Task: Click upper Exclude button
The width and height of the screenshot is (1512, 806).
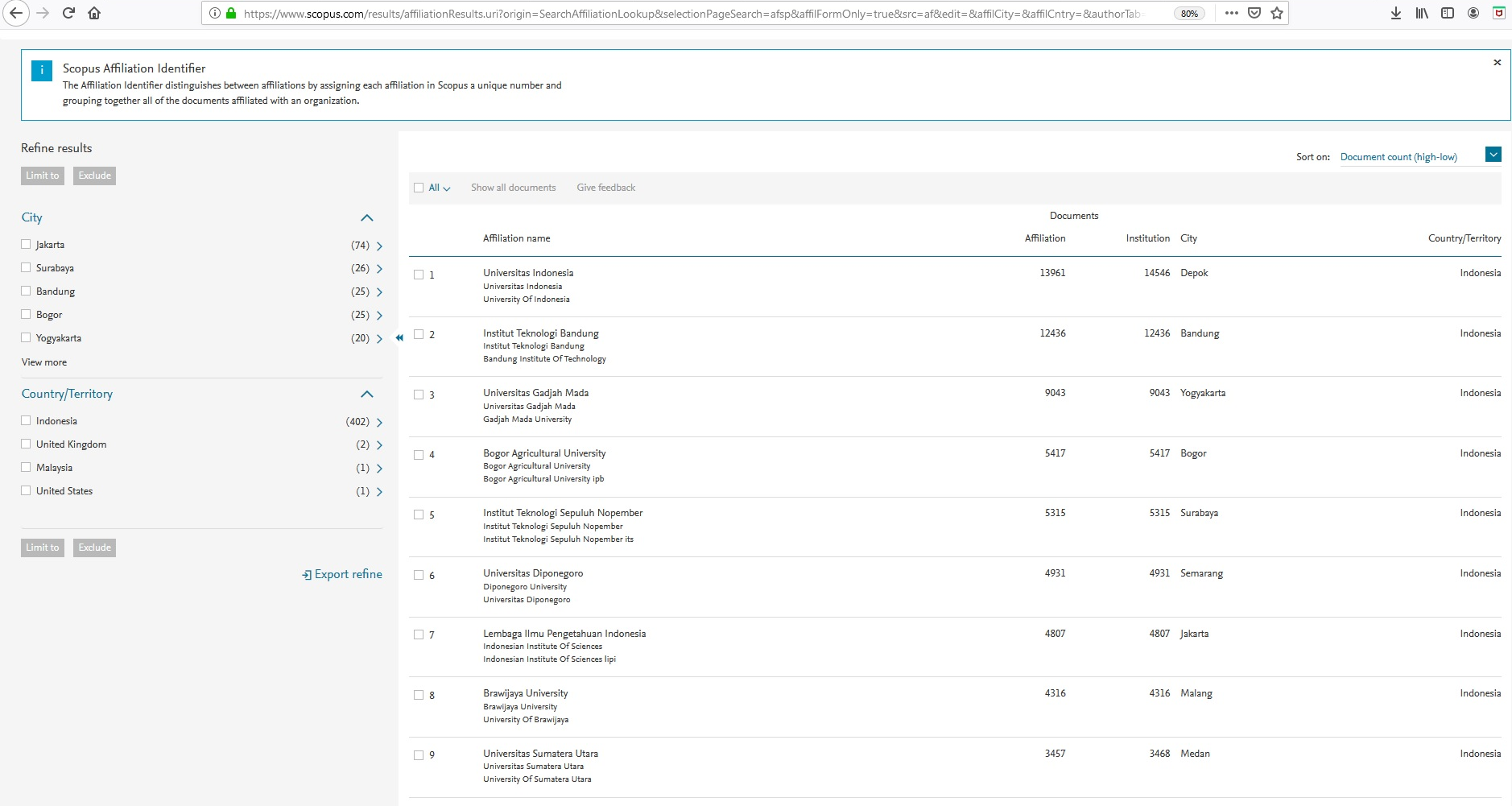Action: pos(95,176)
